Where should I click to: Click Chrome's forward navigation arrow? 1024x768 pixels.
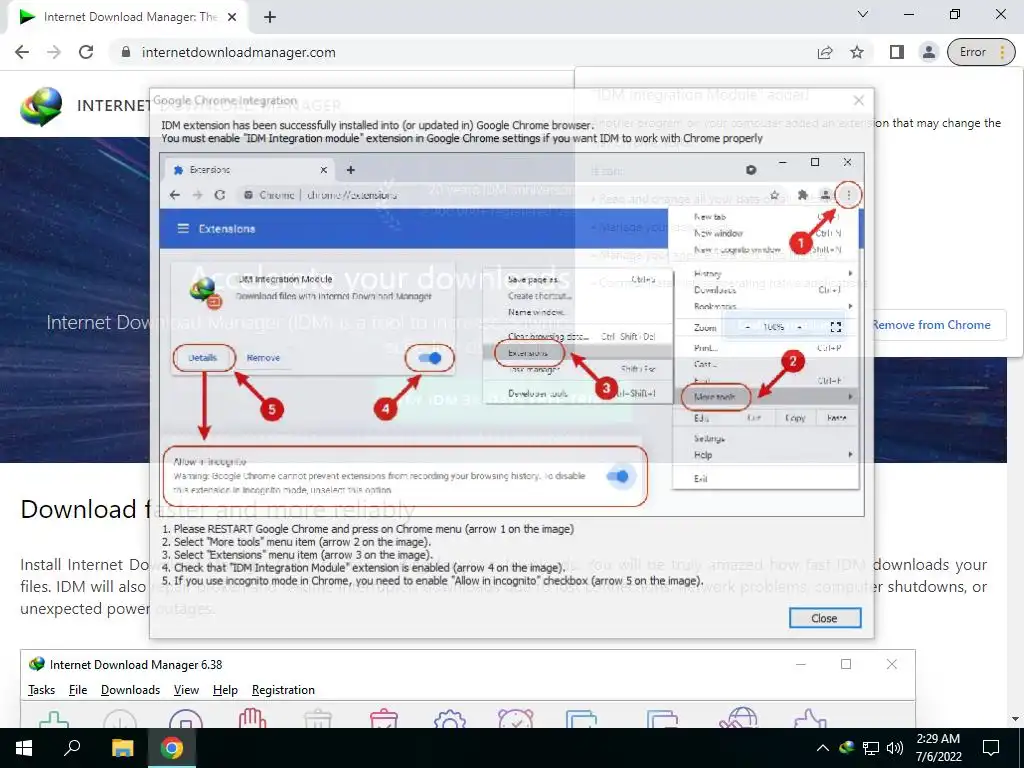pyautogui.click(x=54, y=52)
